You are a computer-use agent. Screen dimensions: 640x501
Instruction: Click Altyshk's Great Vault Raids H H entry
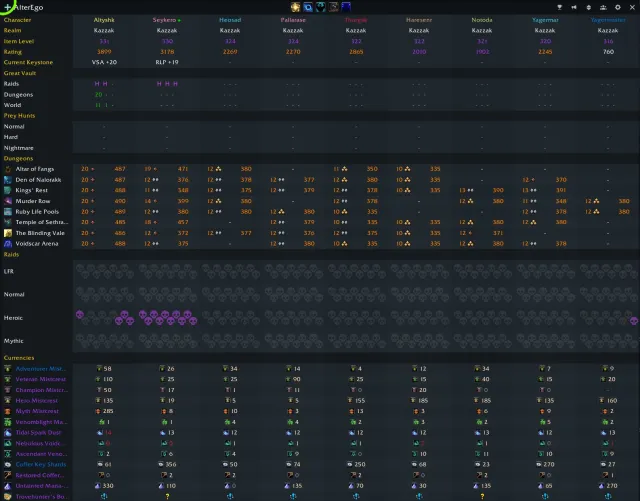point(101,84)
